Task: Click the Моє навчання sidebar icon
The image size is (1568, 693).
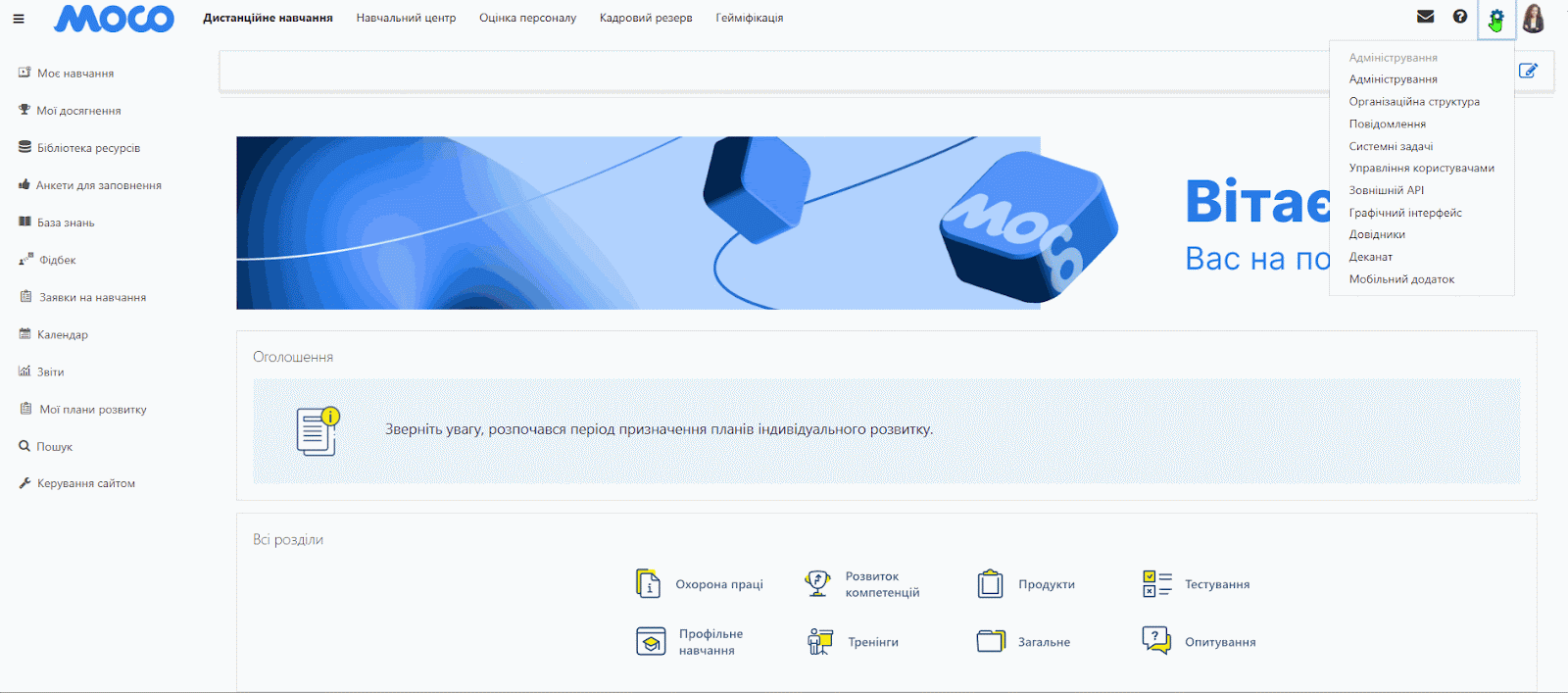Action: 24,73
